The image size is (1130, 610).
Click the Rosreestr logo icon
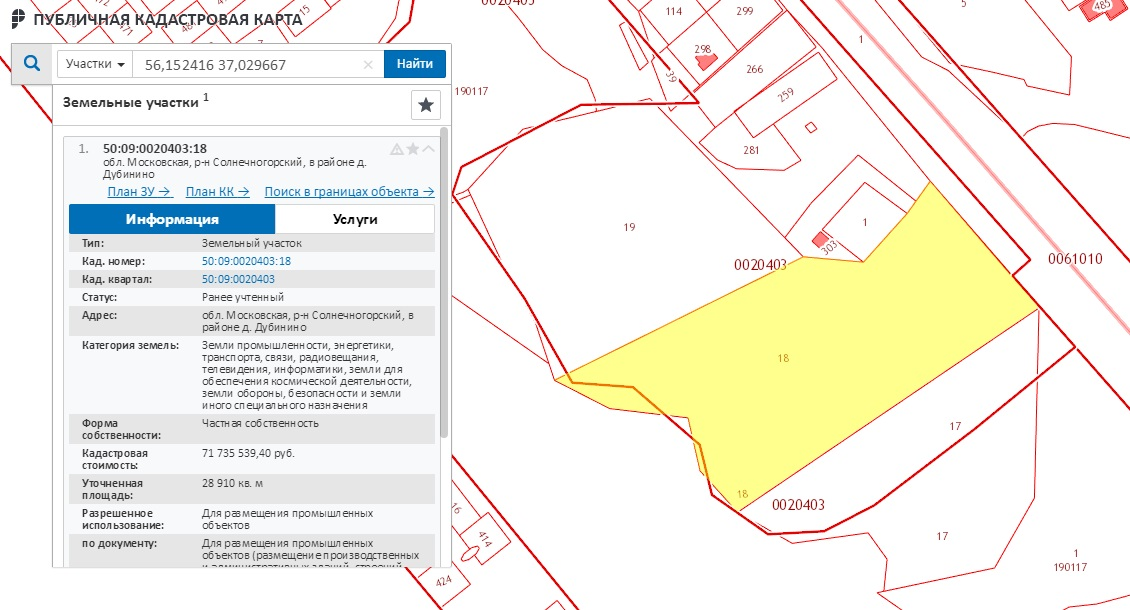coord(18,20)
